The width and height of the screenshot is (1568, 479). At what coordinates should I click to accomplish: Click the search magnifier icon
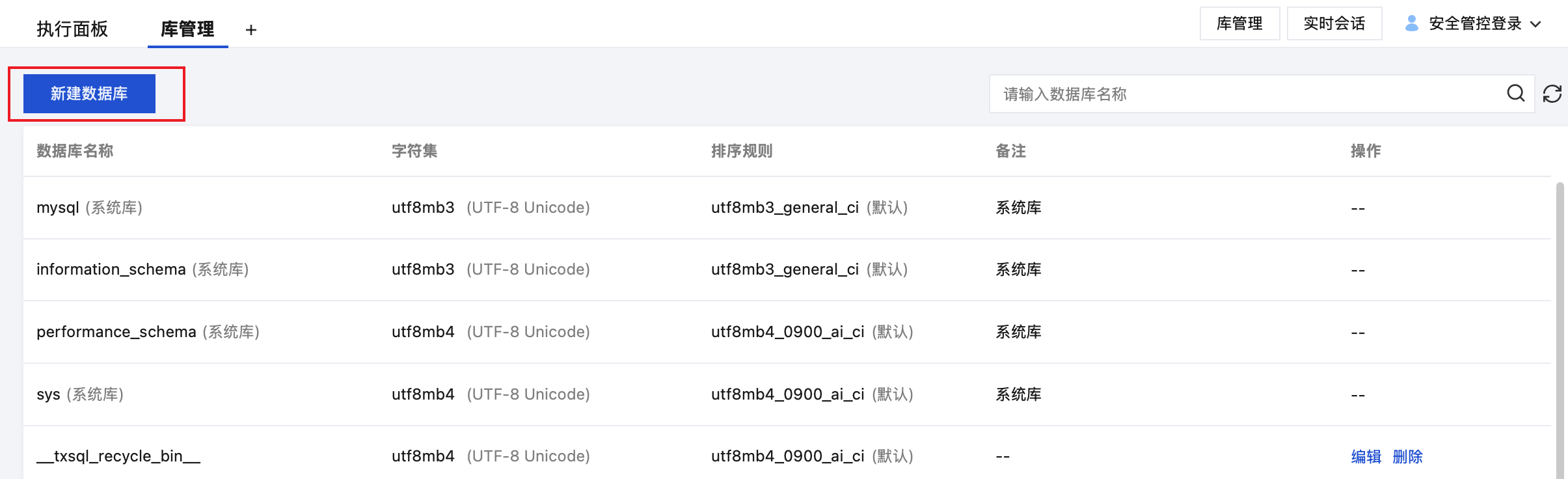pos(1515,94)
